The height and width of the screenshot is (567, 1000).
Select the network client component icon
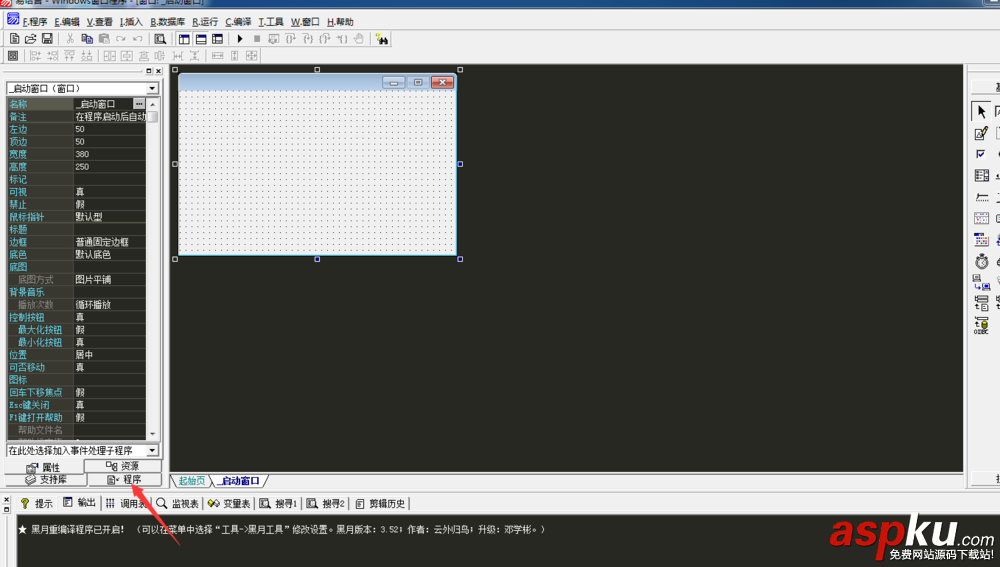(981, 282)
